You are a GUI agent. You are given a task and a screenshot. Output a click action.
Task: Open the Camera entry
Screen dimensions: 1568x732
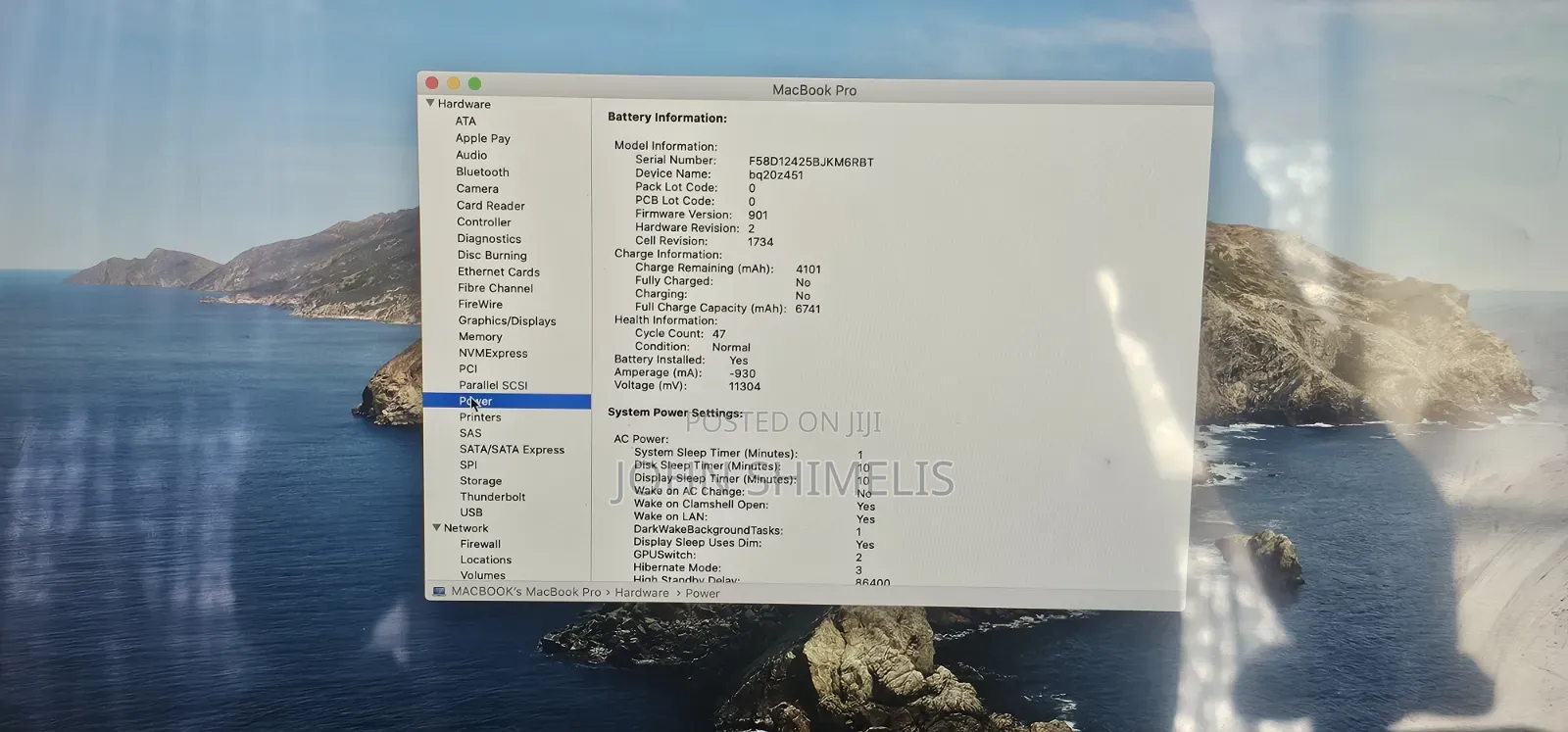click(x=477, y=188)
